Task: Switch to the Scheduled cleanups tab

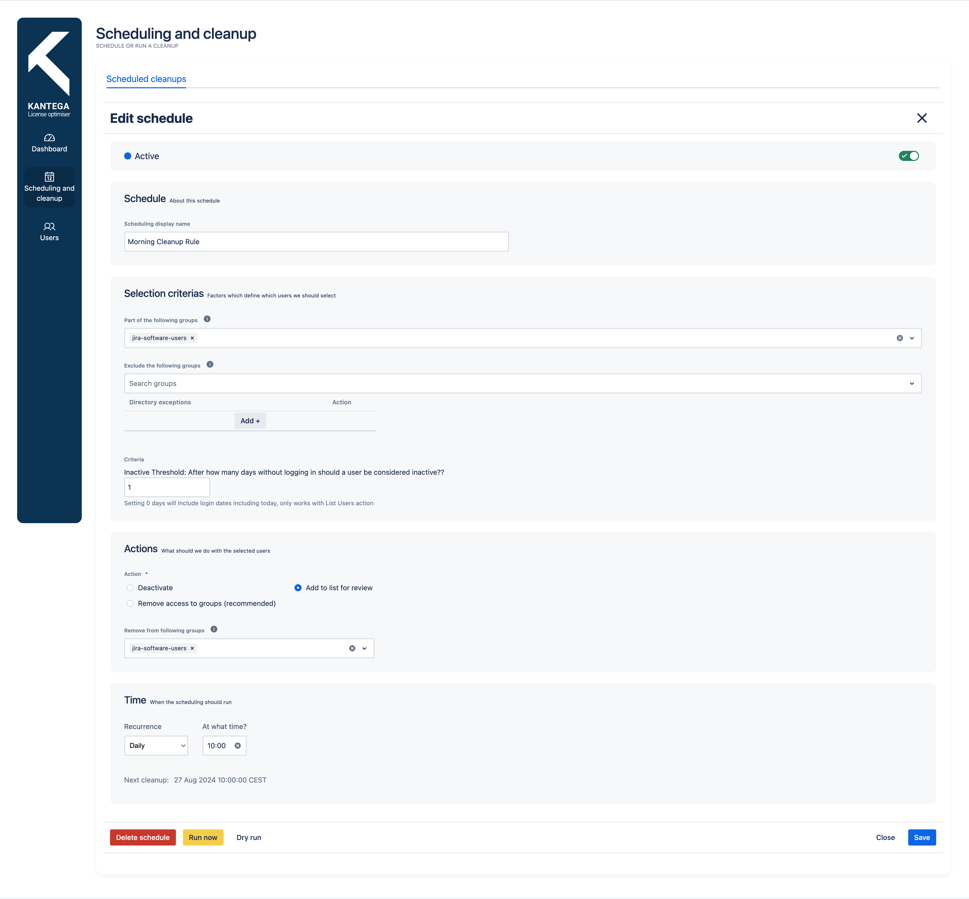Action: coord(146,79)
